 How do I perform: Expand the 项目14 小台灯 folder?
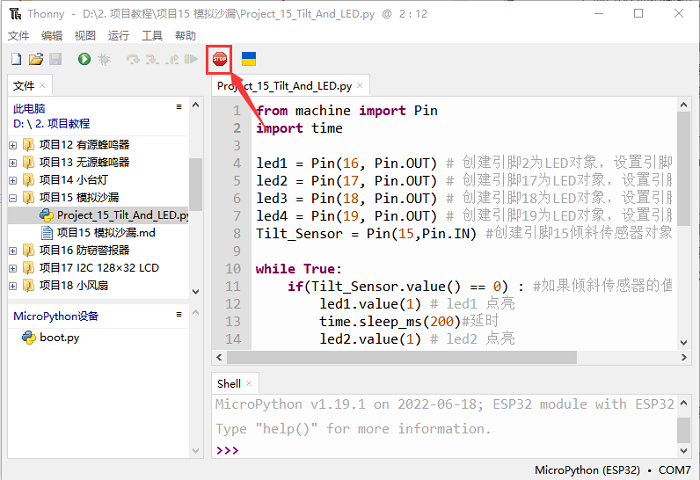point(13,179)
